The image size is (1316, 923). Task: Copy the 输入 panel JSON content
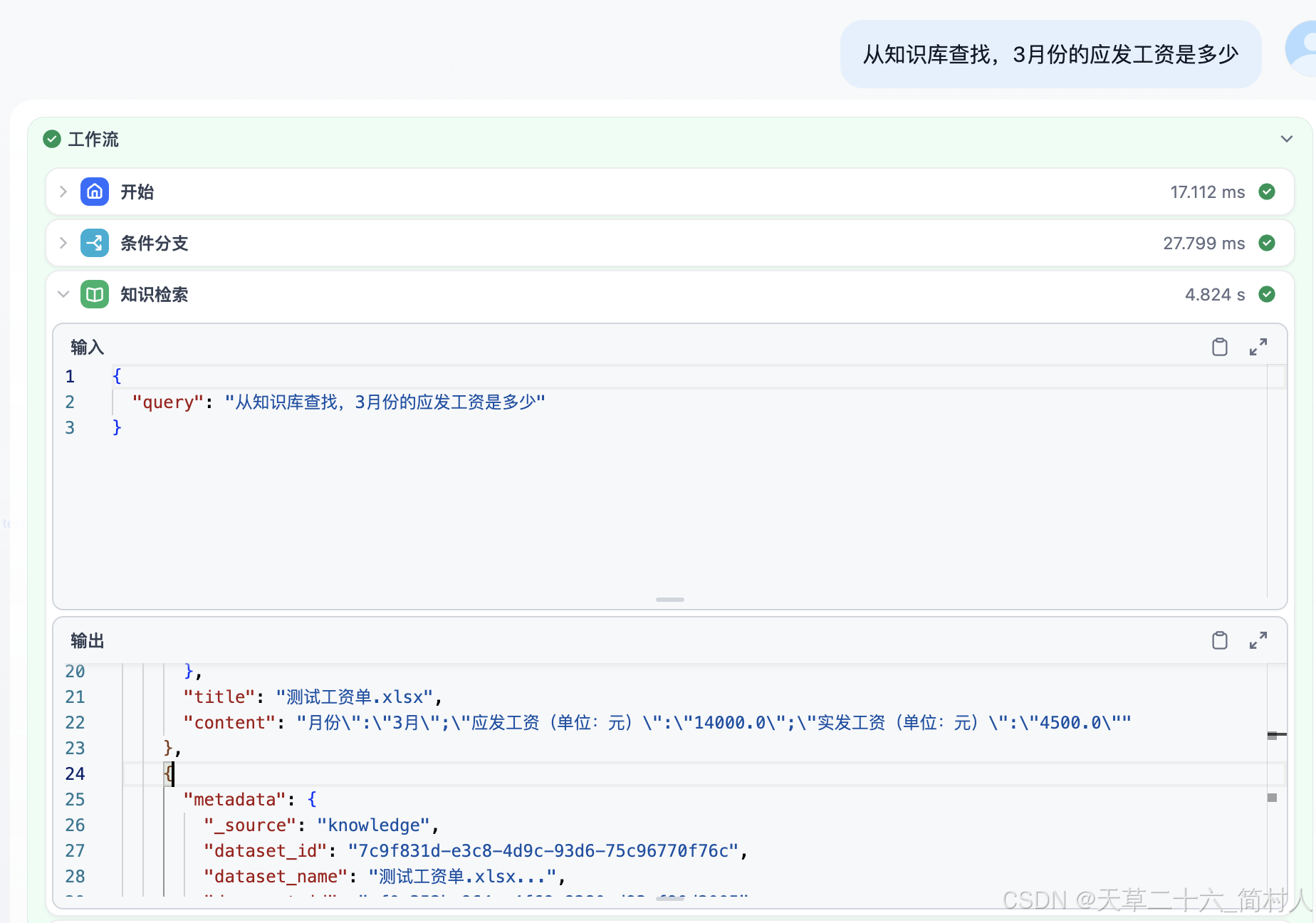click(x=1220, y=347)
